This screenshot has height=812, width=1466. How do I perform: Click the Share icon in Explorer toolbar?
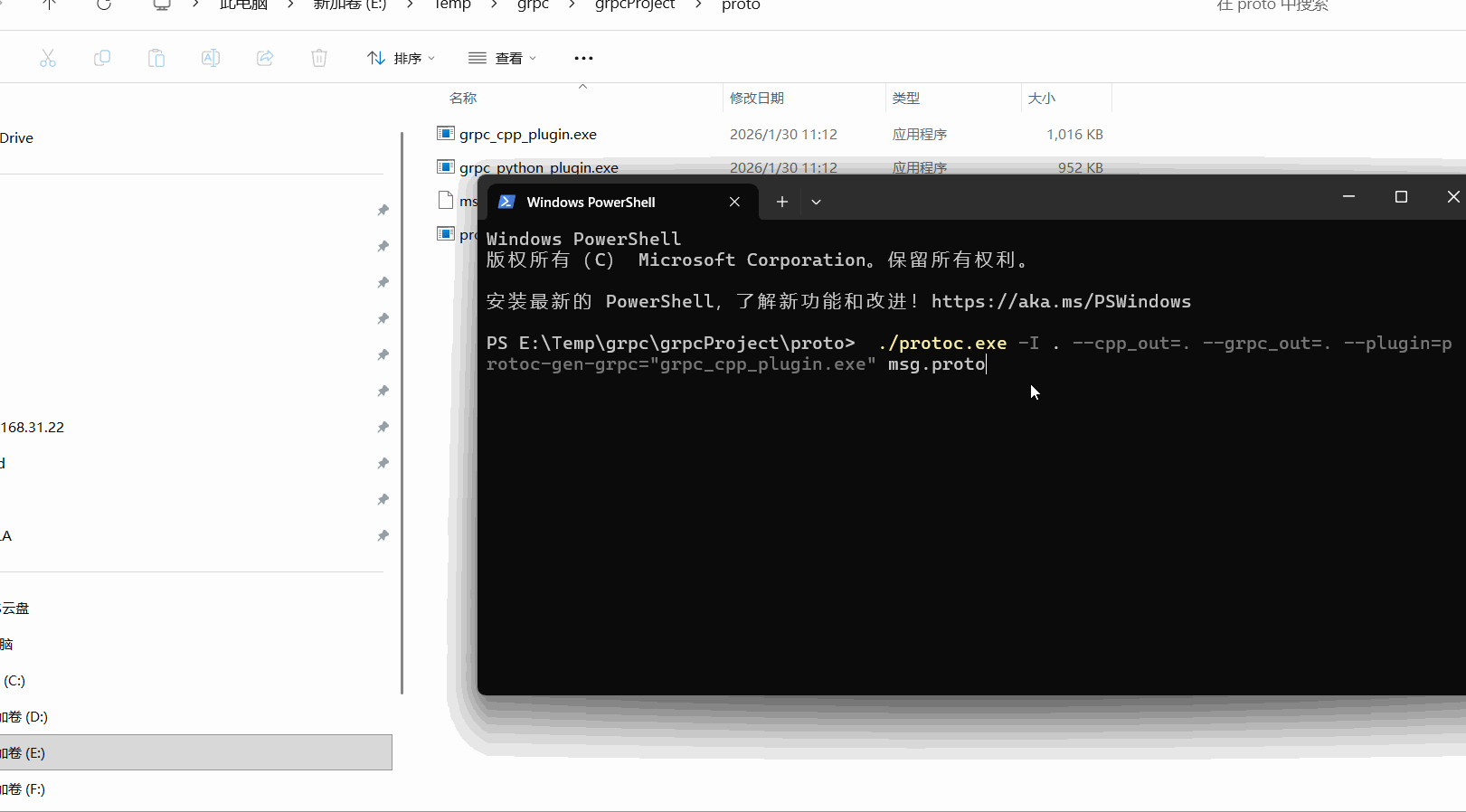coord(265,58)
